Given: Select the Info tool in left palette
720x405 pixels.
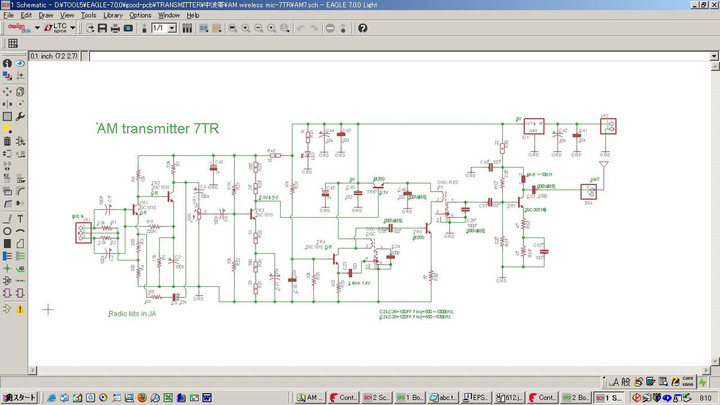Looking at the screenshot, I should pos(7,62).
